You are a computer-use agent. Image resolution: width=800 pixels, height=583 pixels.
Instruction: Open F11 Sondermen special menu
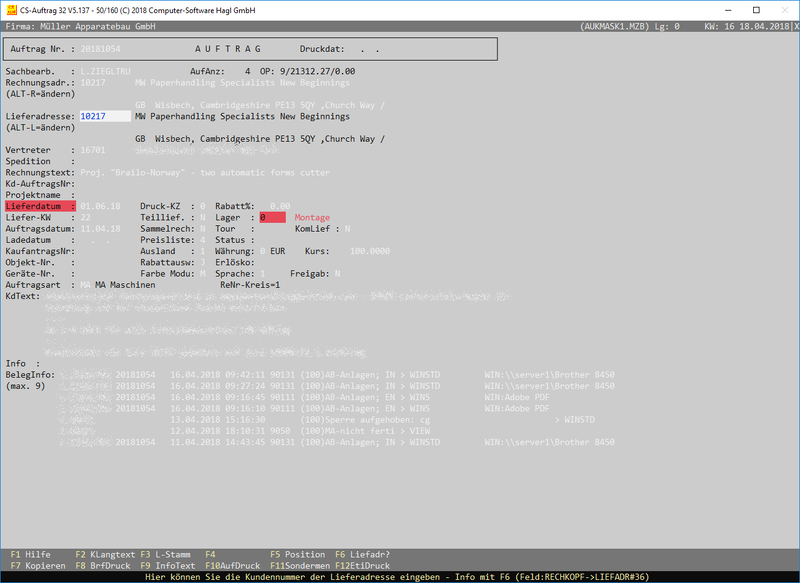301,565
